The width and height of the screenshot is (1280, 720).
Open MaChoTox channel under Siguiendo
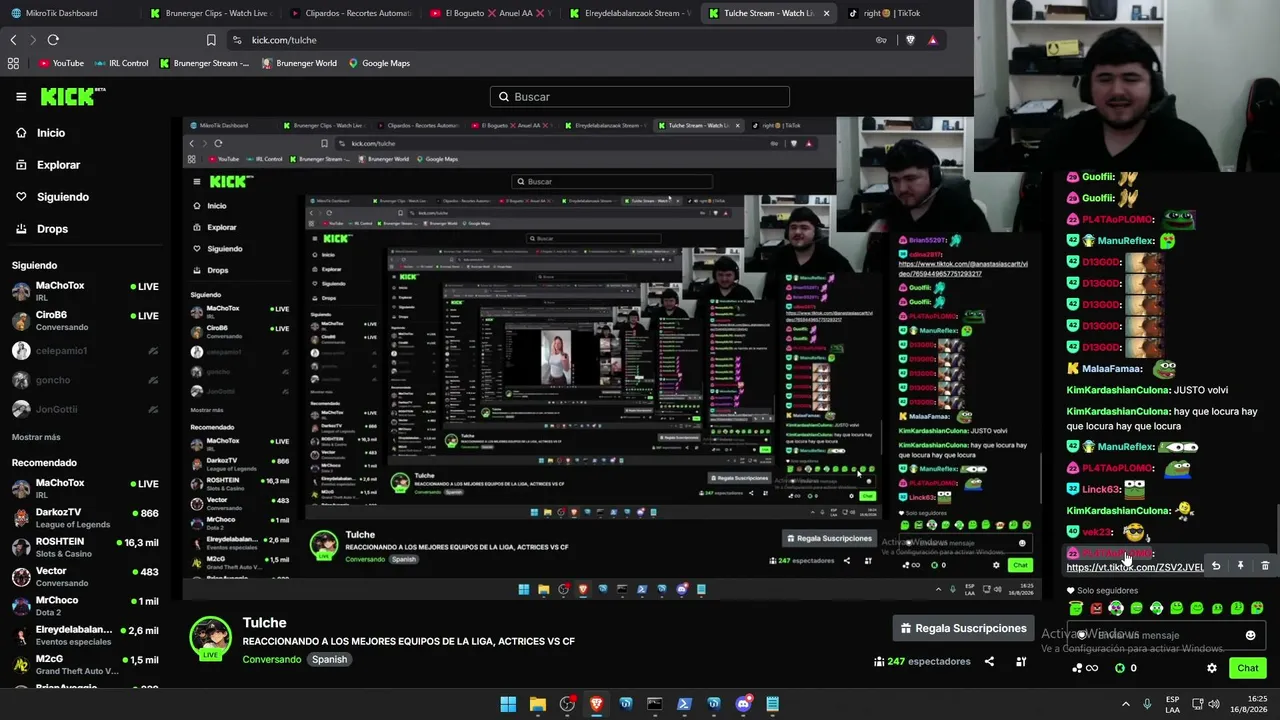pos(85,291)
